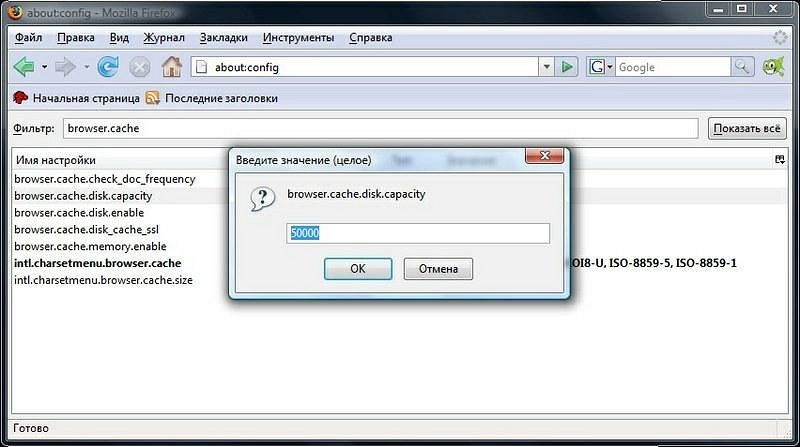
Task: Open the column picker icon
Action: [x=780, y=160]
